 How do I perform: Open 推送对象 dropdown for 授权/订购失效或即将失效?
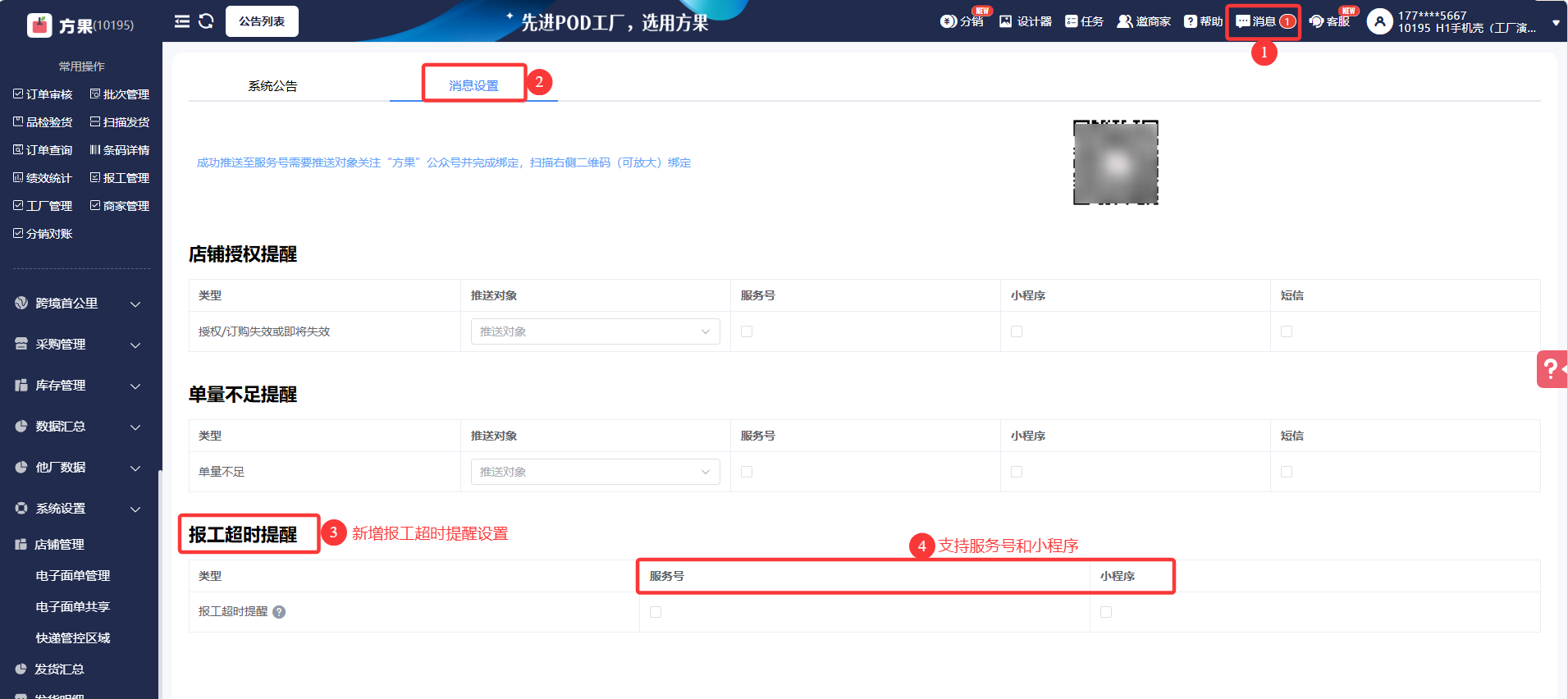[595, 331]
